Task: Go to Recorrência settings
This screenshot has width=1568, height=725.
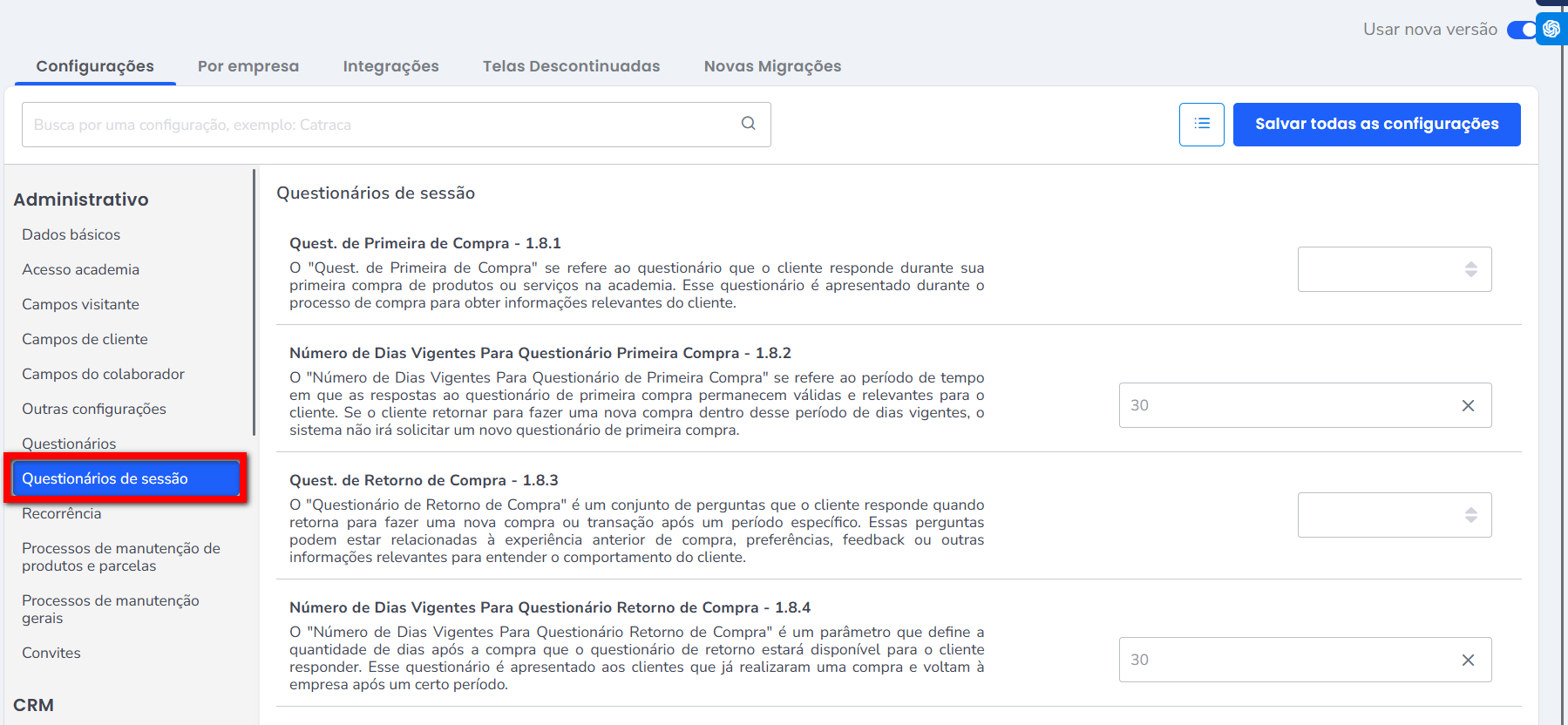Action: coord(62,513)
